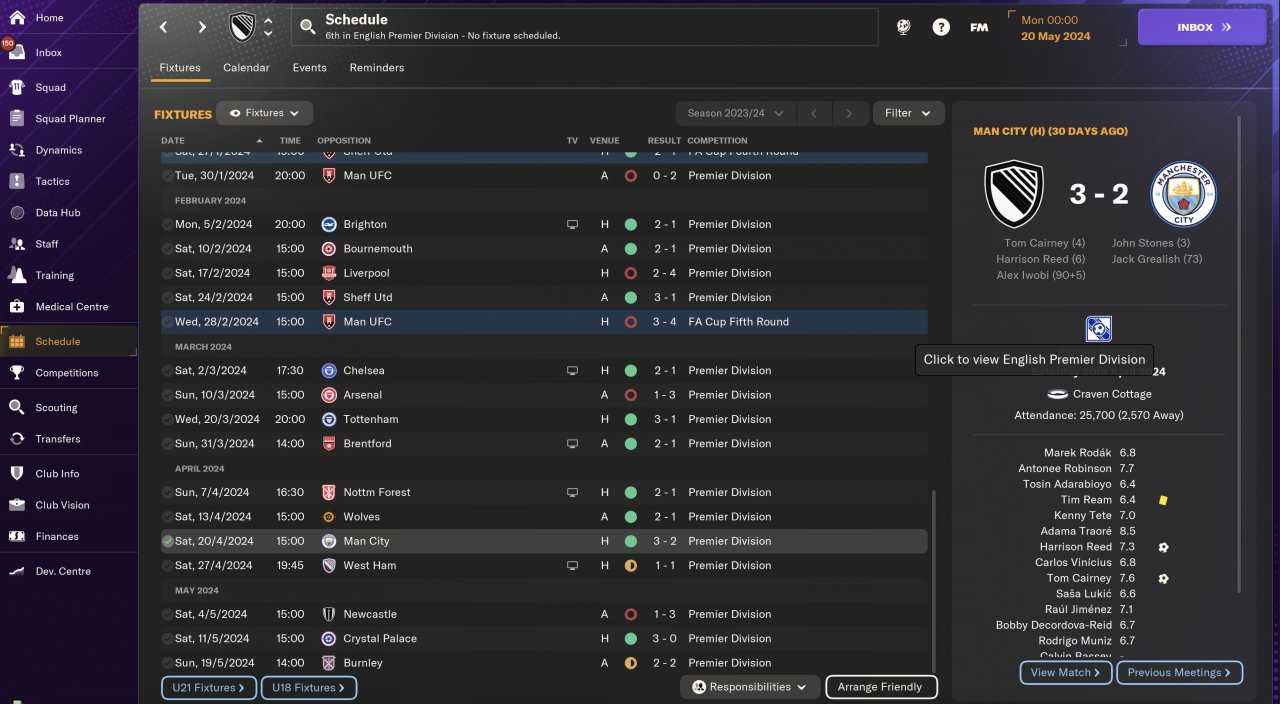1280x704 pixels.
Task: Toggle the circle on the Liverpool fixture row
Action: tap(167, 273)
